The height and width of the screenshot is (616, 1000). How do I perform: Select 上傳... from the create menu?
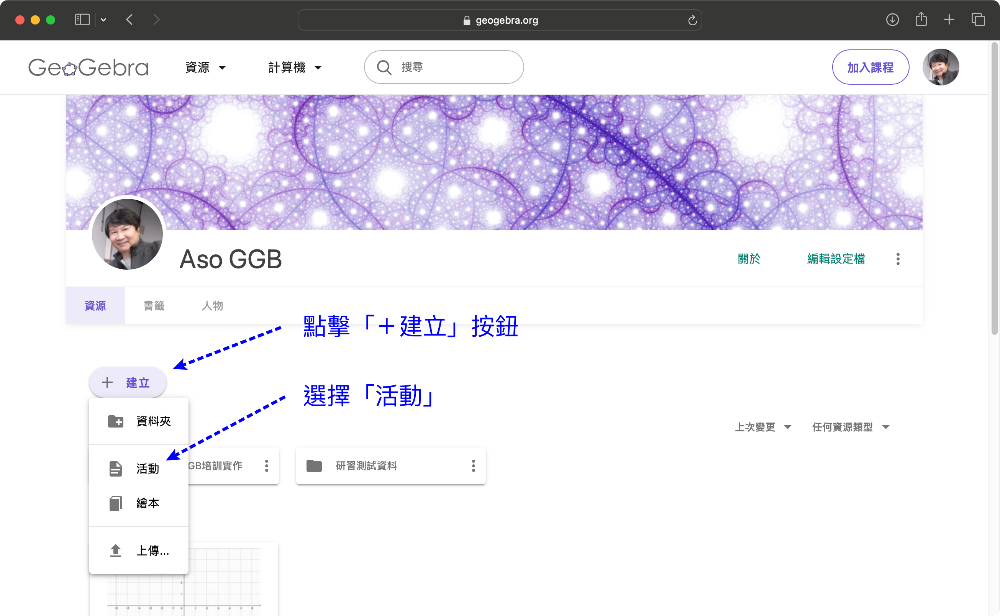[x=138, y=550]
